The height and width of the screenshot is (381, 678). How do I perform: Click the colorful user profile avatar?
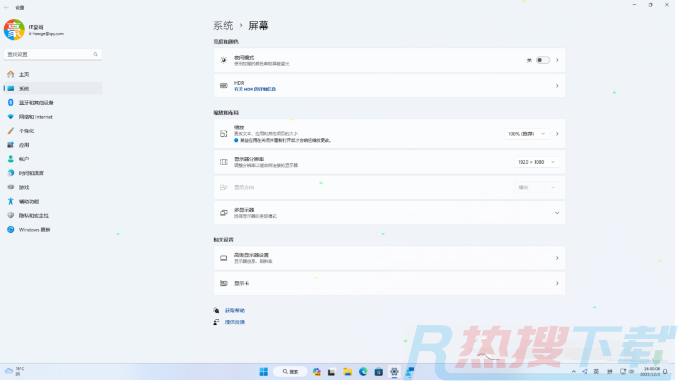pyautogui.click(x=14, y=30)
